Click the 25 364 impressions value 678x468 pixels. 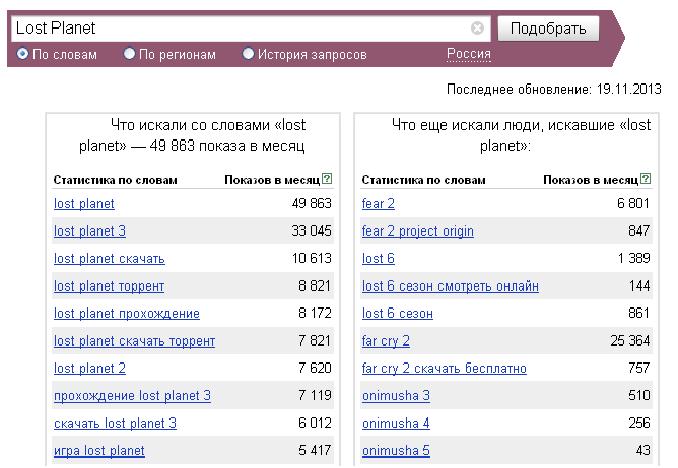pyautogui.click(x=630, y=340)
